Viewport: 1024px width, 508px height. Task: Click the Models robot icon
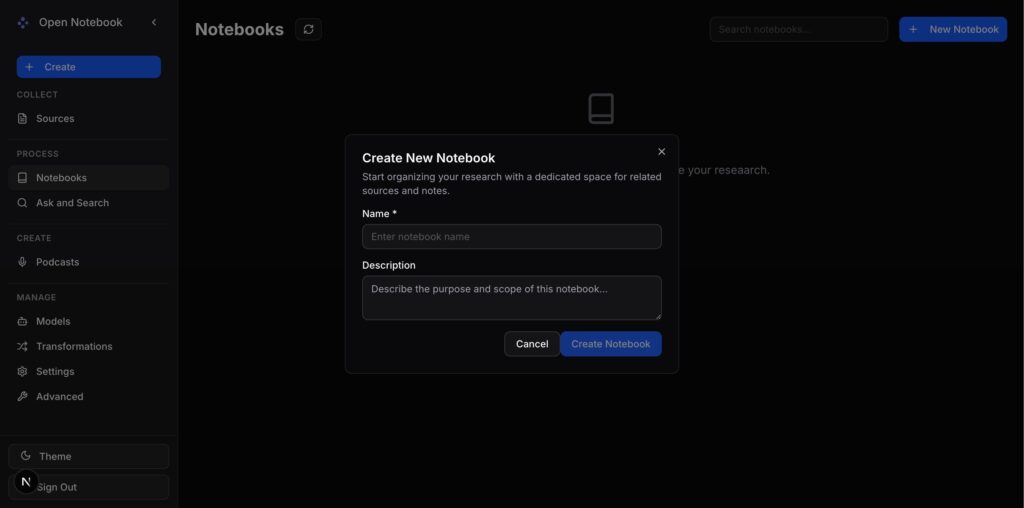pyautogui.click(x=23, y=321)
